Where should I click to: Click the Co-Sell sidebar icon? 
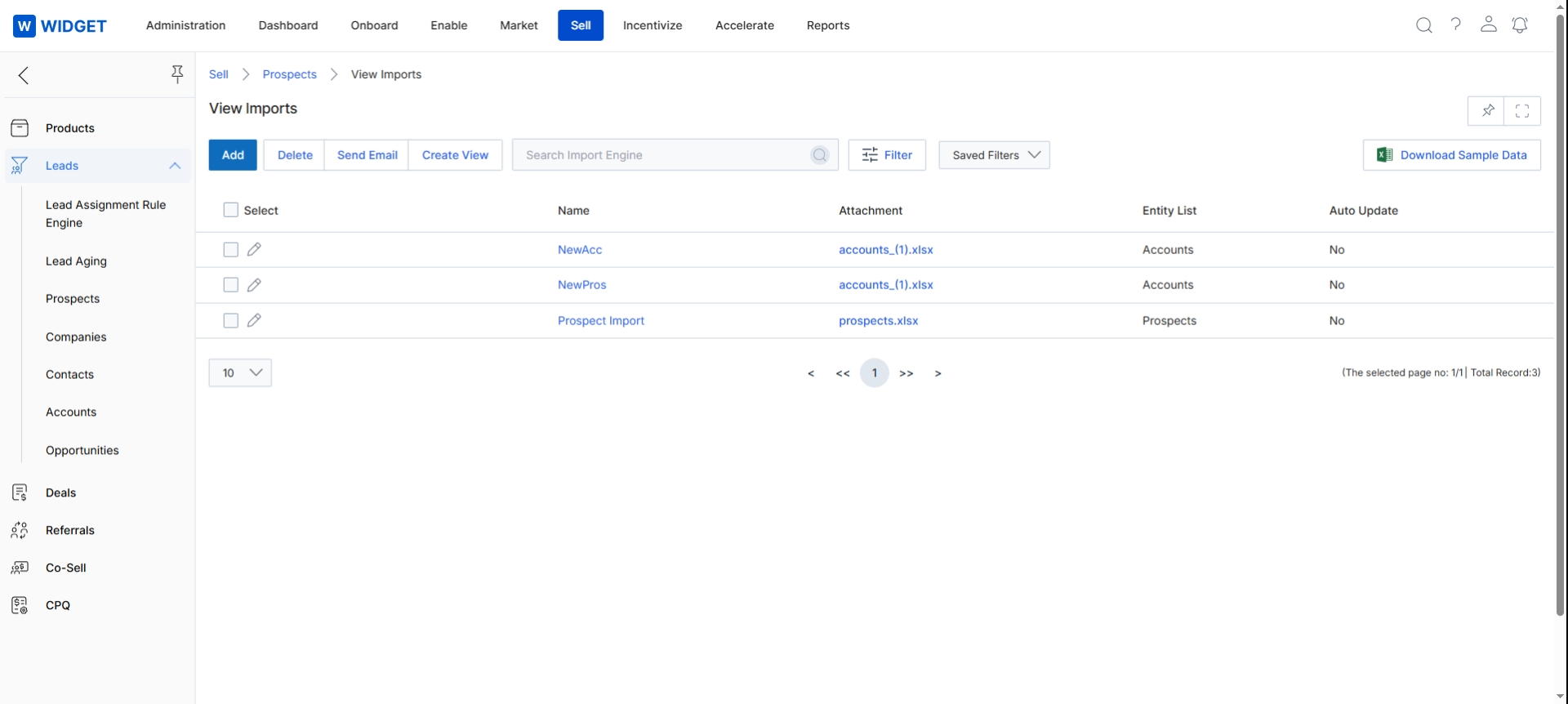(20, 568)
